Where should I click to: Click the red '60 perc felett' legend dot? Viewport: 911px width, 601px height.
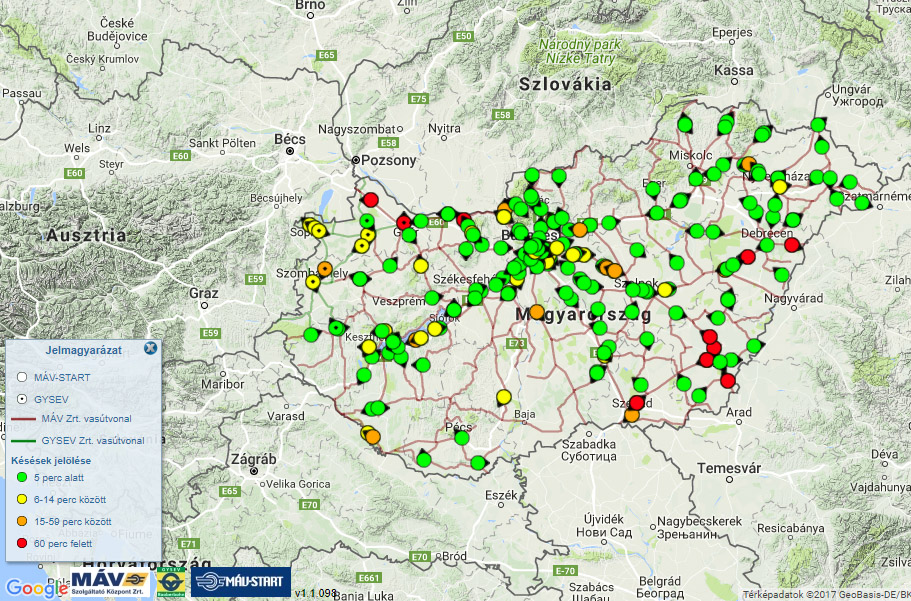coord(21,542)
